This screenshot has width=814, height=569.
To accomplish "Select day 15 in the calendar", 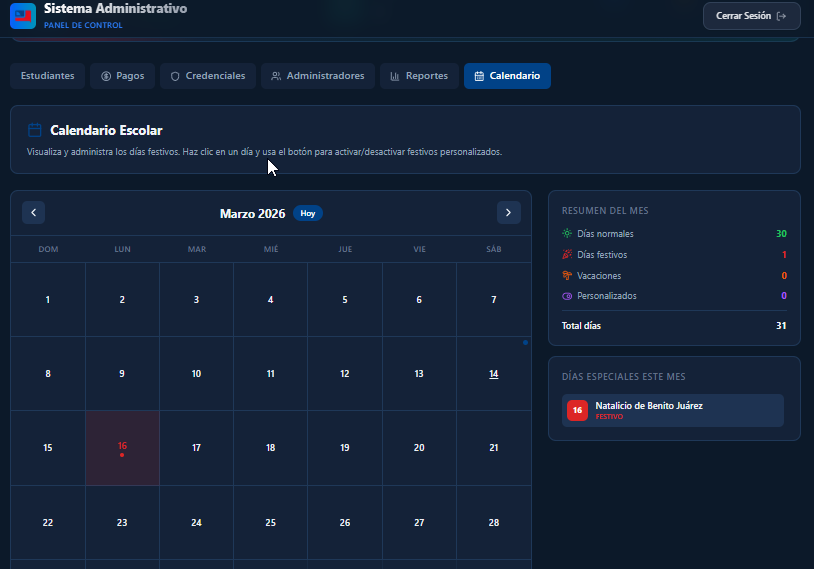I will tap(48, 448).
